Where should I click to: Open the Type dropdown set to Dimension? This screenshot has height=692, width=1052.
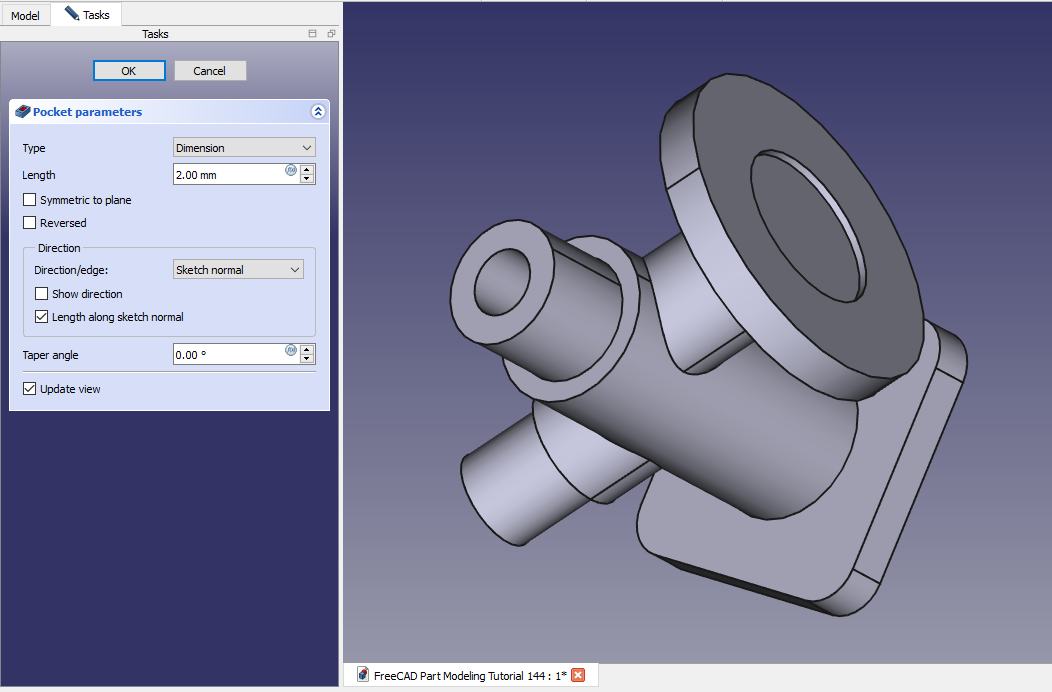tap(244, 148)
